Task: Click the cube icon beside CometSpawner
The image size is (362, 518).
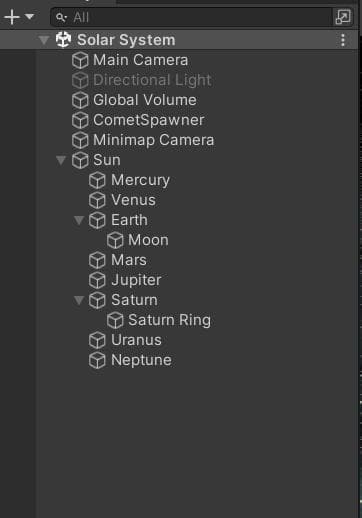Action: click(80, 120)
